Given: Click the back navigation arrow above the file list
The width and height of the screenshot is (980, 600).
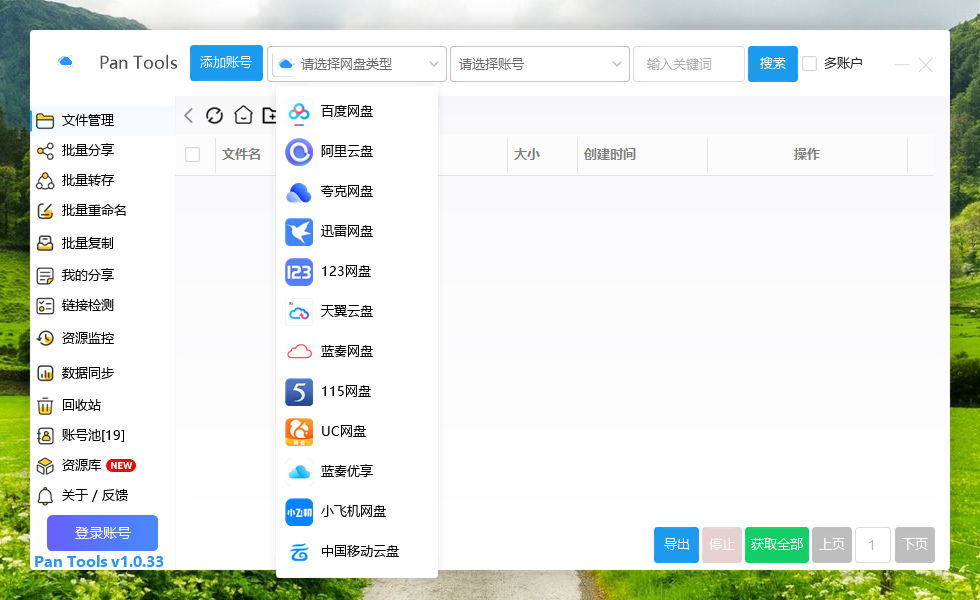Looking at the screenshot, I should point(188,115).
